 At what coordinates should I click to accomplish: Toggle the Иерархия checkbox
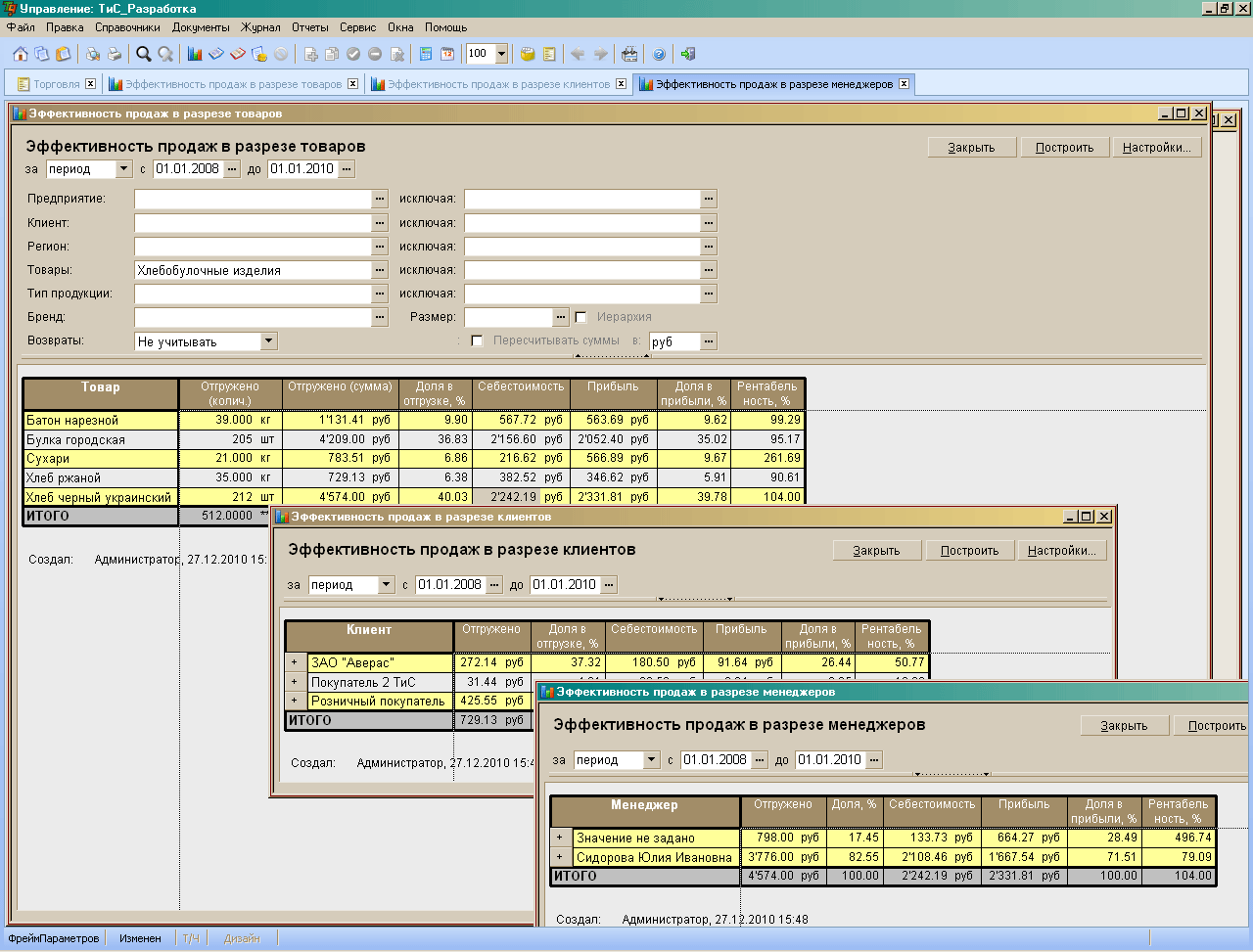click(580, 317)
